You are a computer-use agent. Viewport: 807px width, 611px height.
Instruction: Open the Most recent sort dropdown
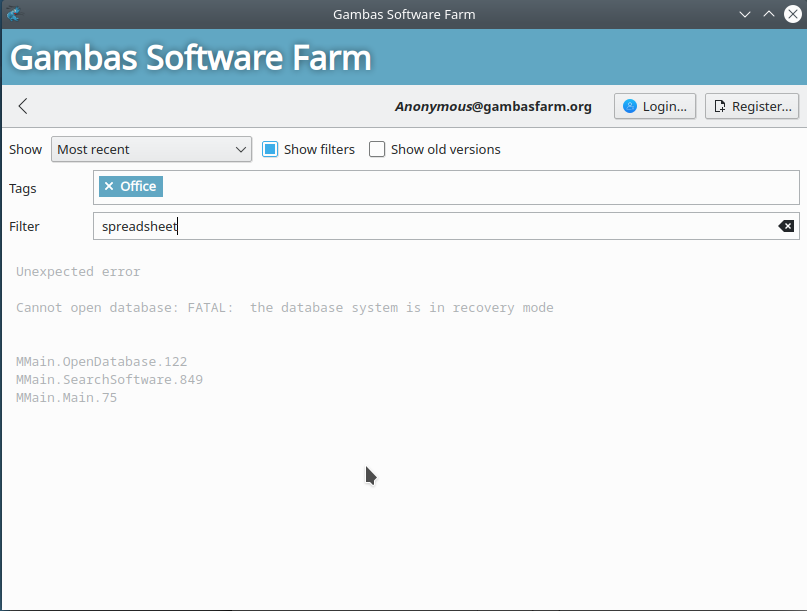151,149
